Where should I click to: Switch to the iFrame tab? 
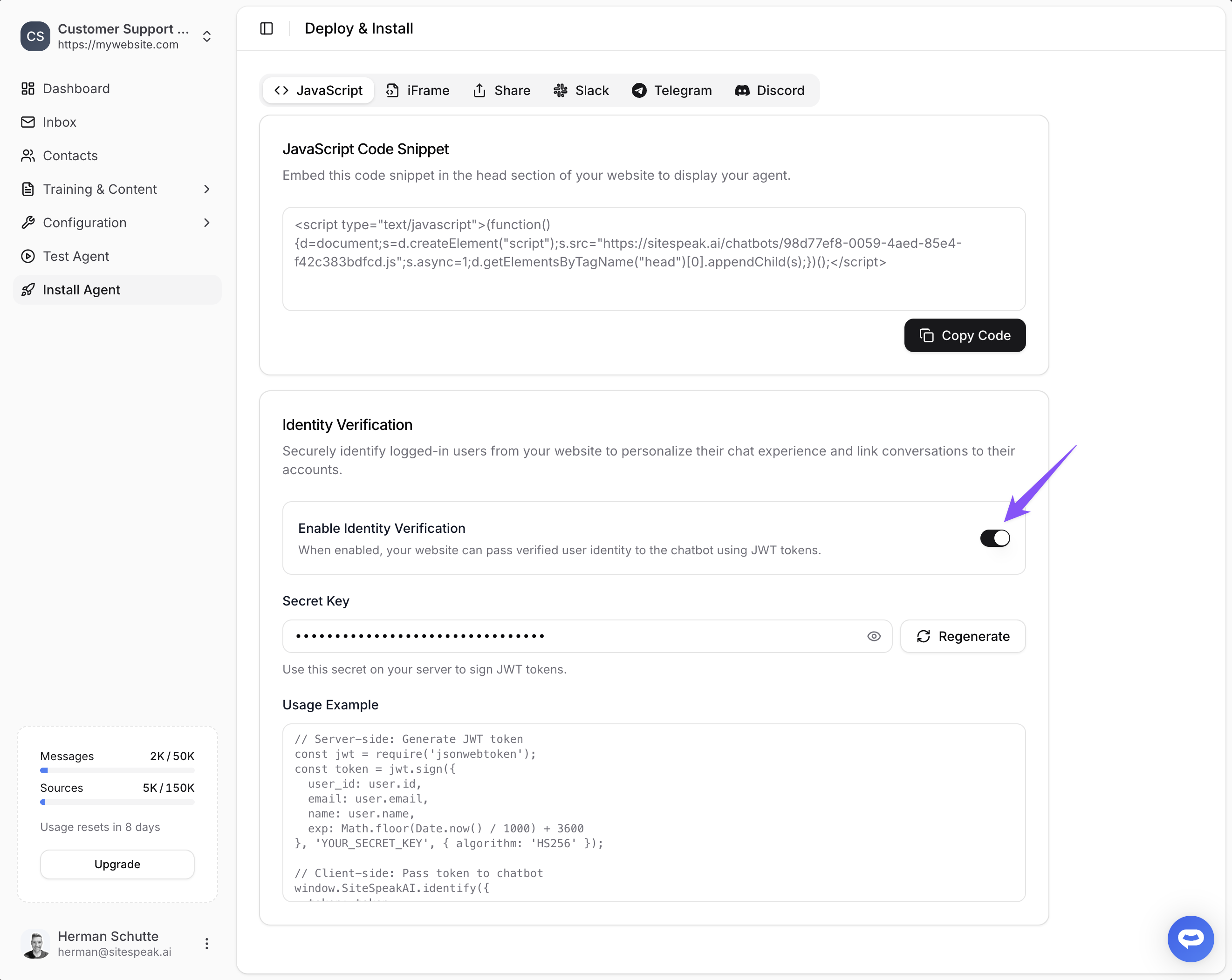[418, 90]
